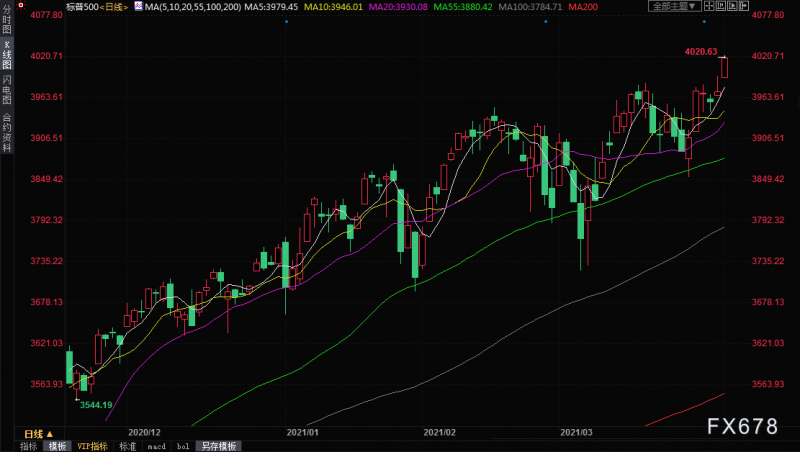This screenshot has height=452, width=800.
Task: Switch to the 分时图 side tab
Action: [7, 19]
